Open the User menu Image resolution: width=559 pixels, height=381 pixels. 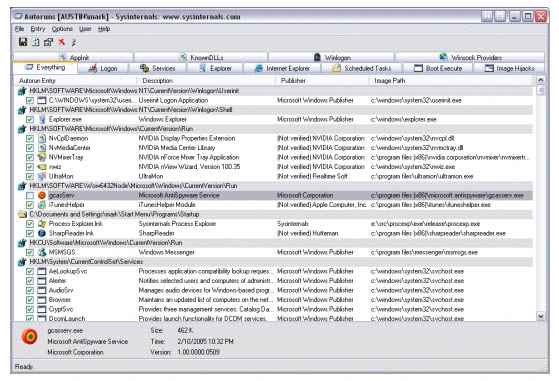click(x=85, y=29)
